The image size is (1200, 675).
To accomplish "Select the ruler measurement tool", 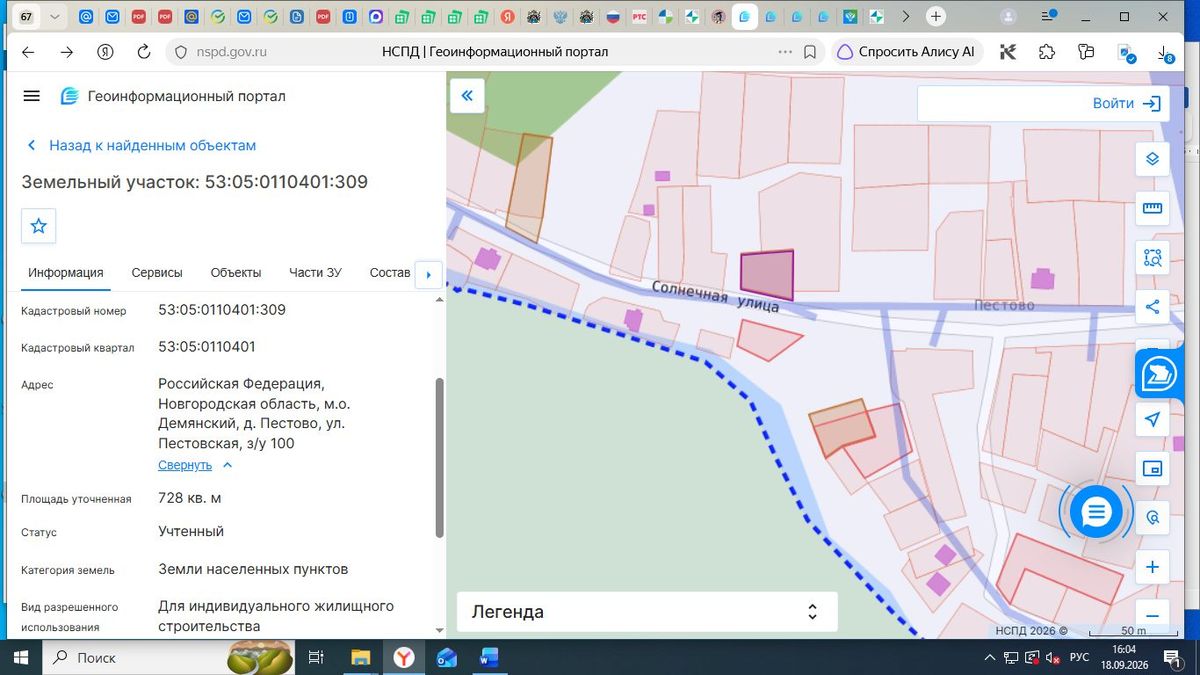I will [1152, 208].
